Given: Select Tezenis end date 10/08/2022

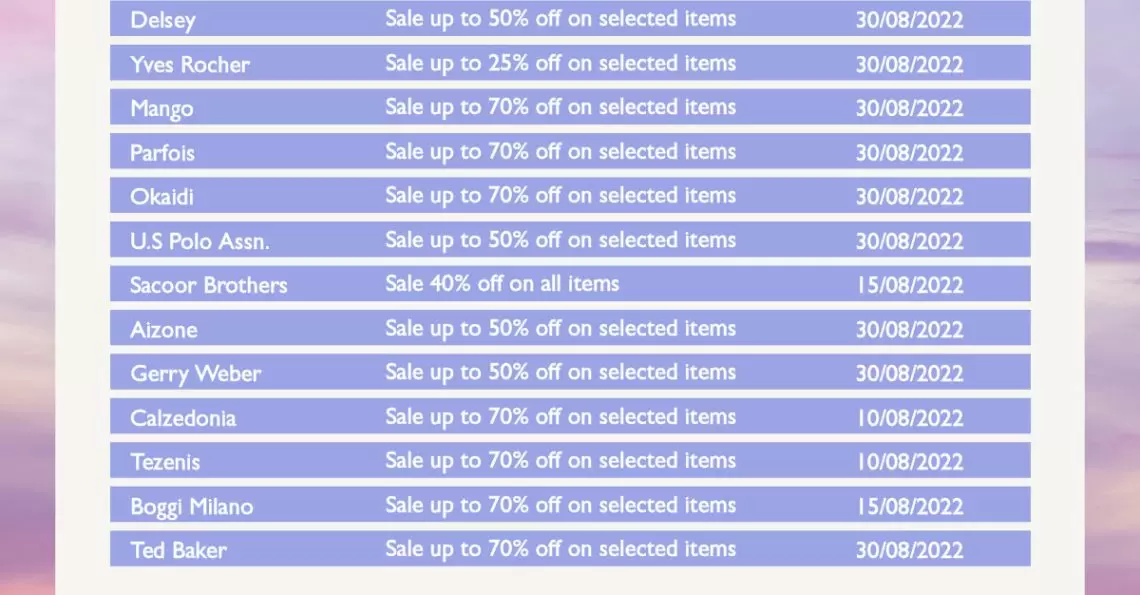Looking at the screenshot, I should pyautogui.click(x=910, y=462).
